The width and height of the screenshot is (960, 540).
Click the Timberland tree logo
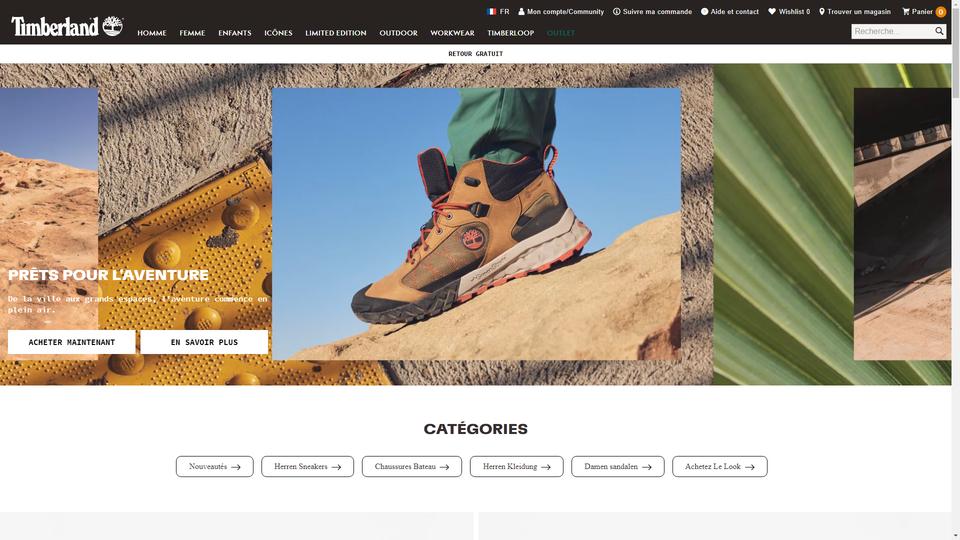pos(113,26)
